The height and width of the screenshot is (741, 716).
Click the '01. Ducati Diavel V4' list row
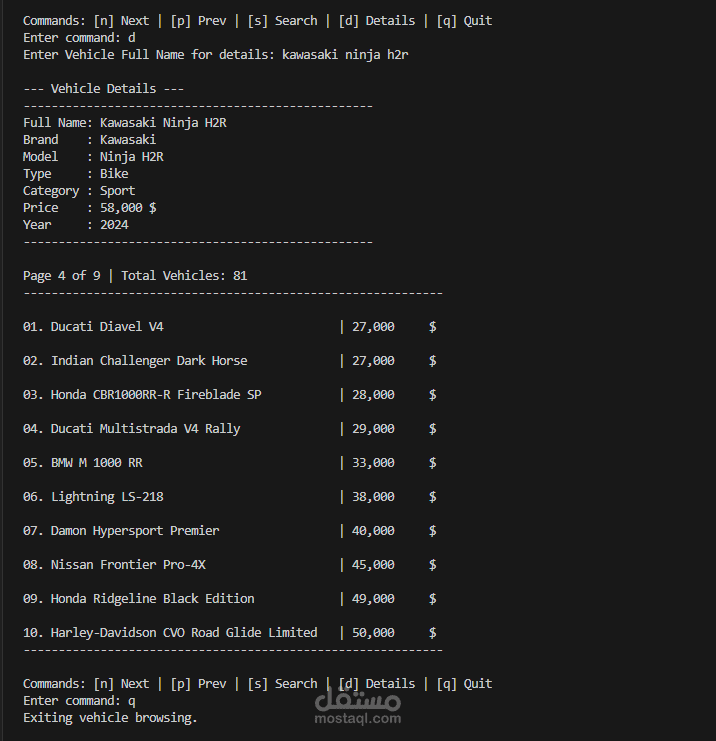(x=230, y=327)
